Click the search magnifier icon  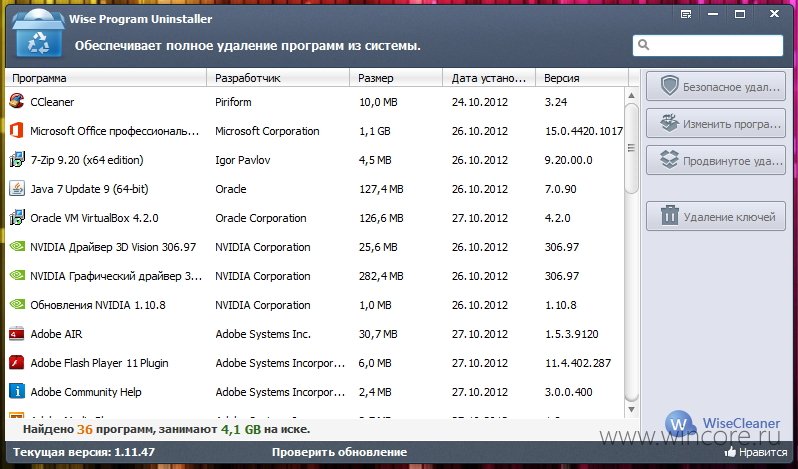tap(644, 45)
